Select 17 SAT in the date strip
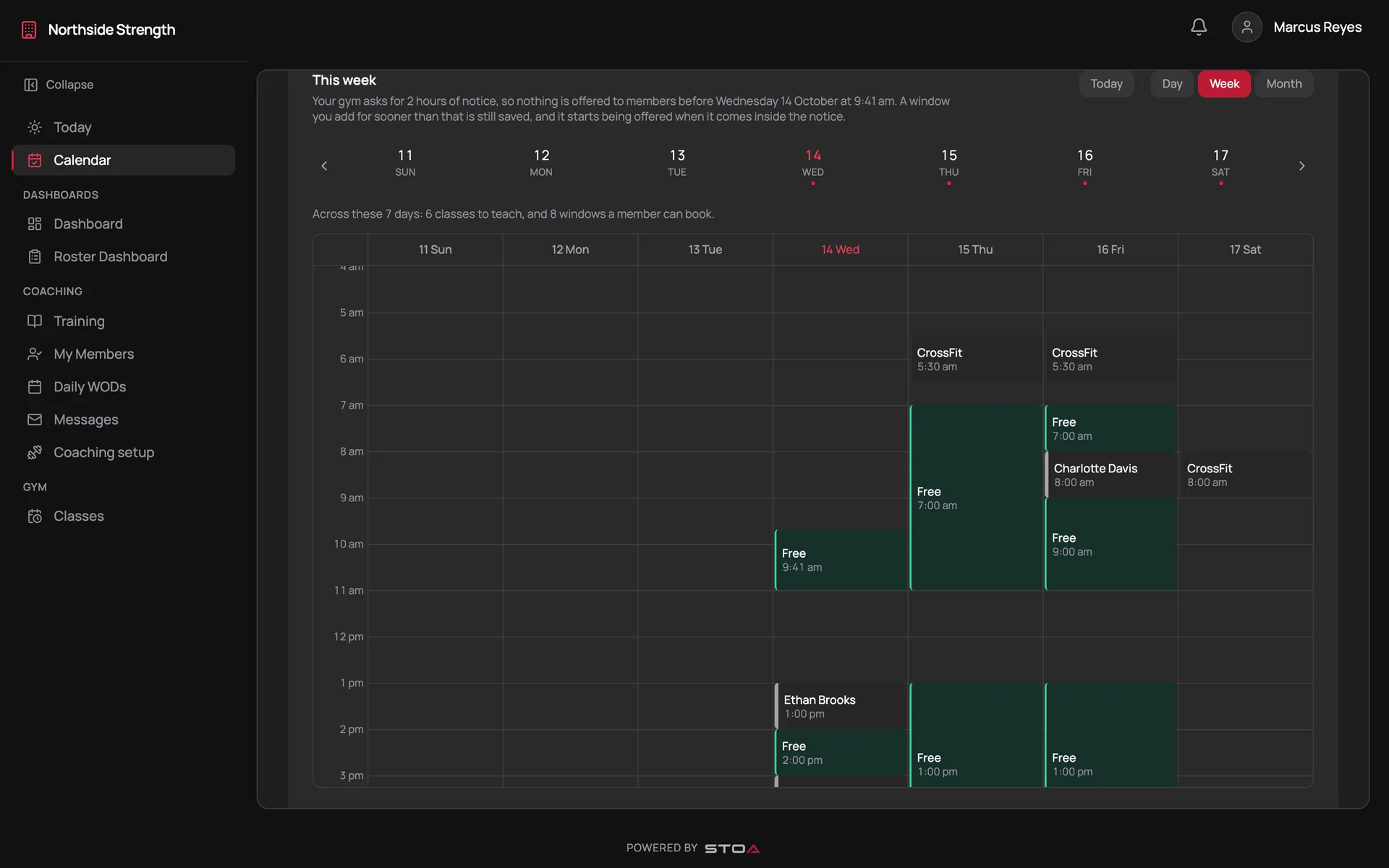This screenshot has height=868, width=1389. pos(1220,166)
